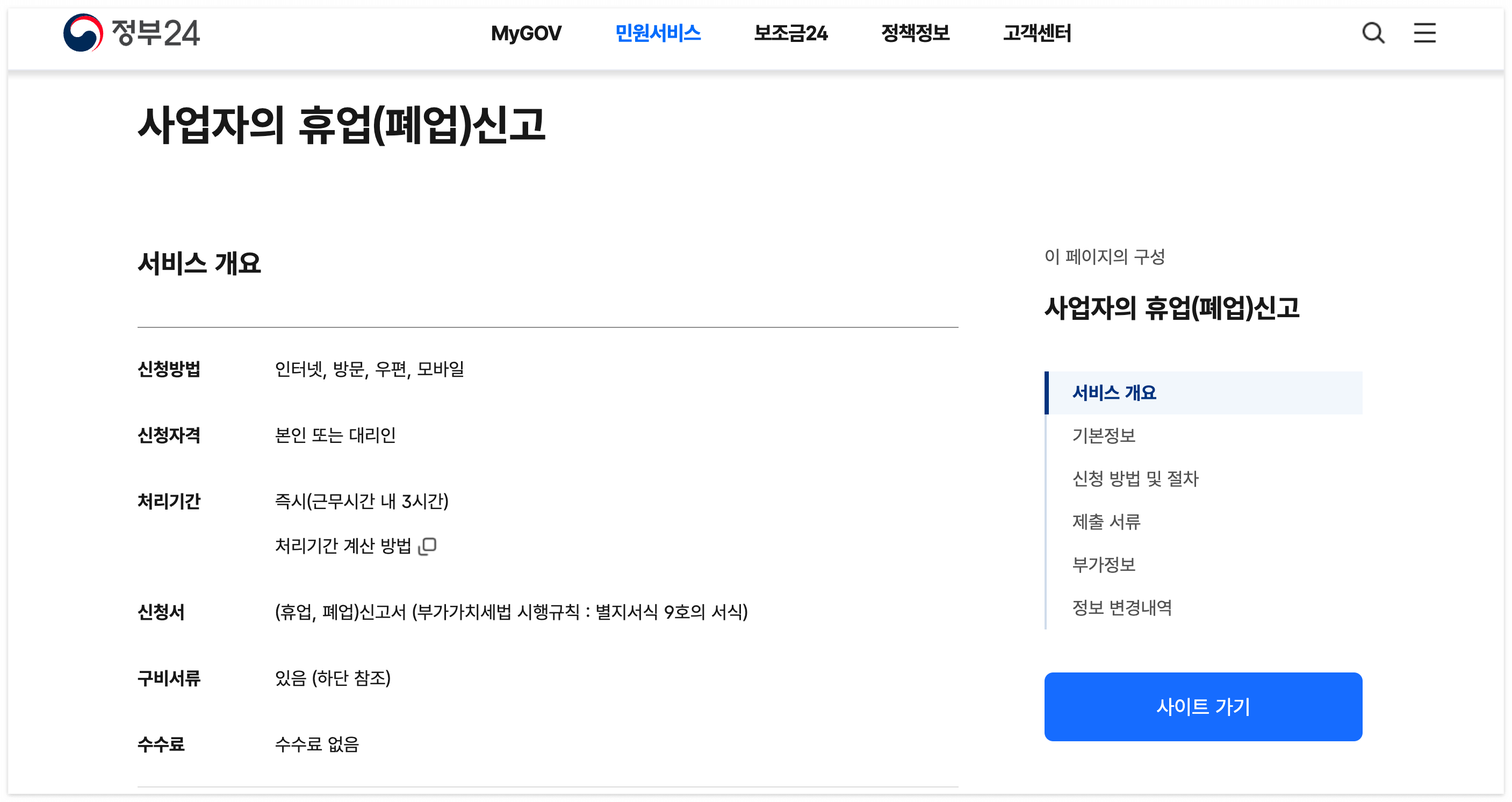Image resolution: width=1512 pixels, height=802 pixels.
Task: Open the 신청 방법 및 절차 section
Action: [x=1137, y=479]
